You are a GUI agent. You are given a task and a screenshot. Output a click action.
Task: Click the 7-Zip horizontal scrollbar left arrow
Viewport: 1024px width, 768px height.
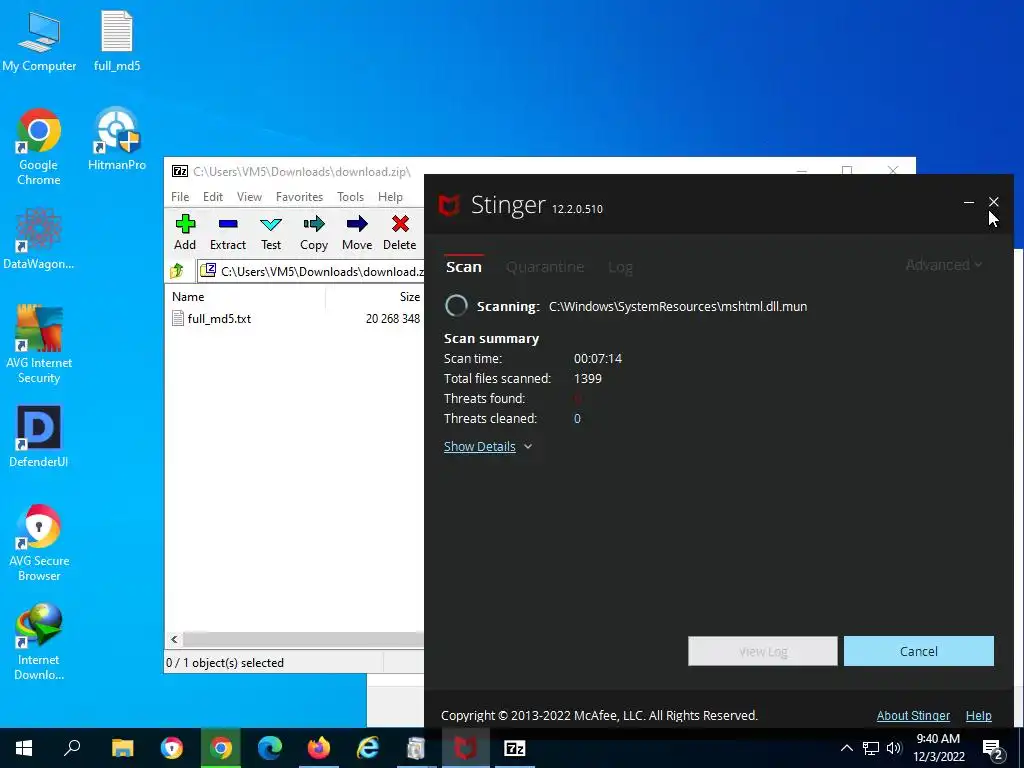tap(174, 639)
